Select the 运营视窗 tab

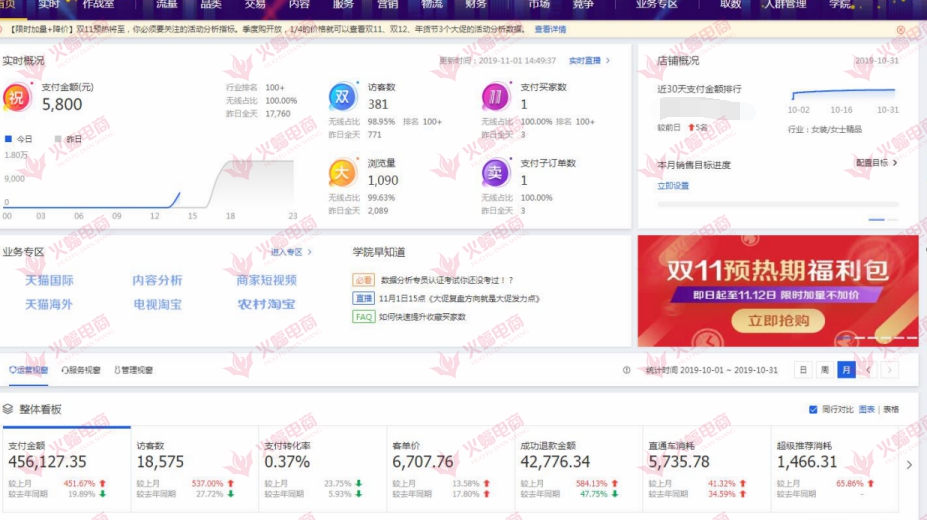click(x=28, y=370)
